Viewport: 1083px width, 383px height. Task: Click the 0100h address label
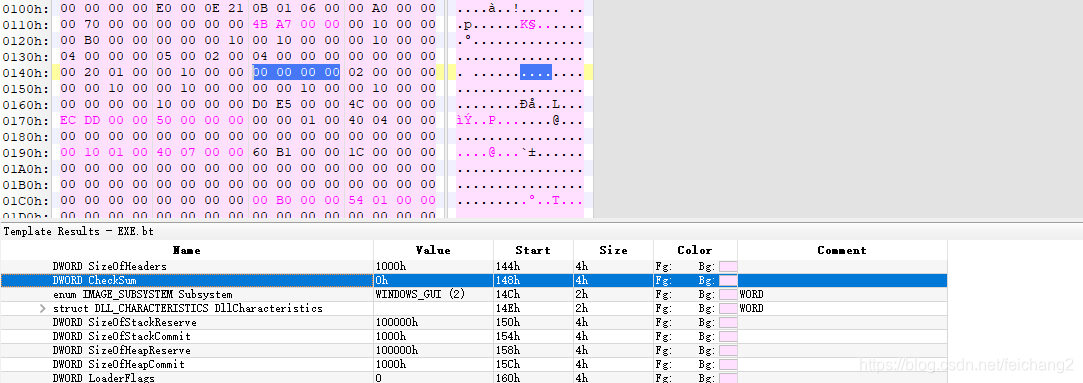(26, 8)
